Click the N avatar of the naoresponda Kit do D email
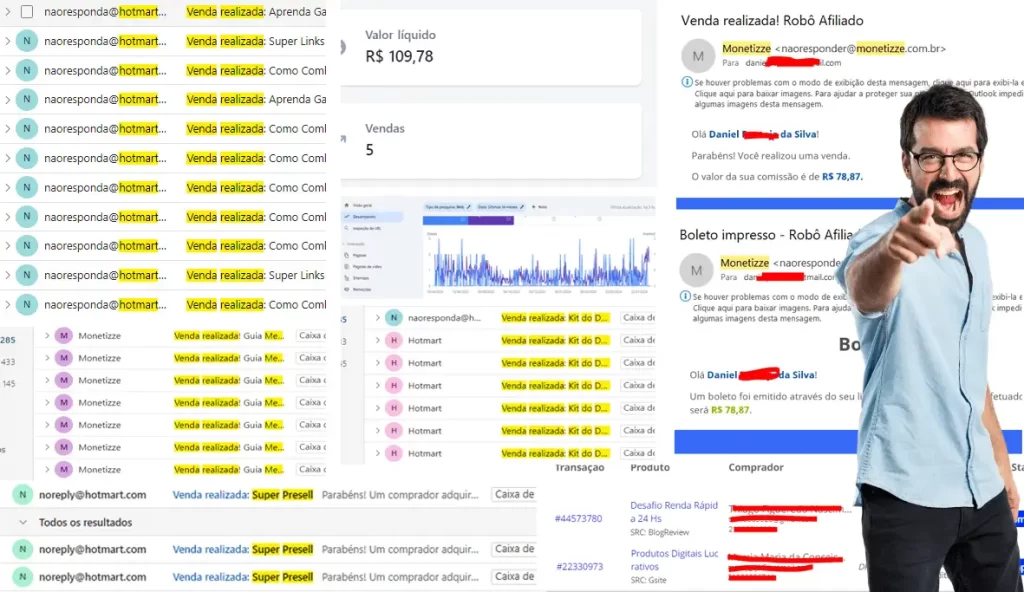The image size is (1024, 592). click(x=394, y=318)
